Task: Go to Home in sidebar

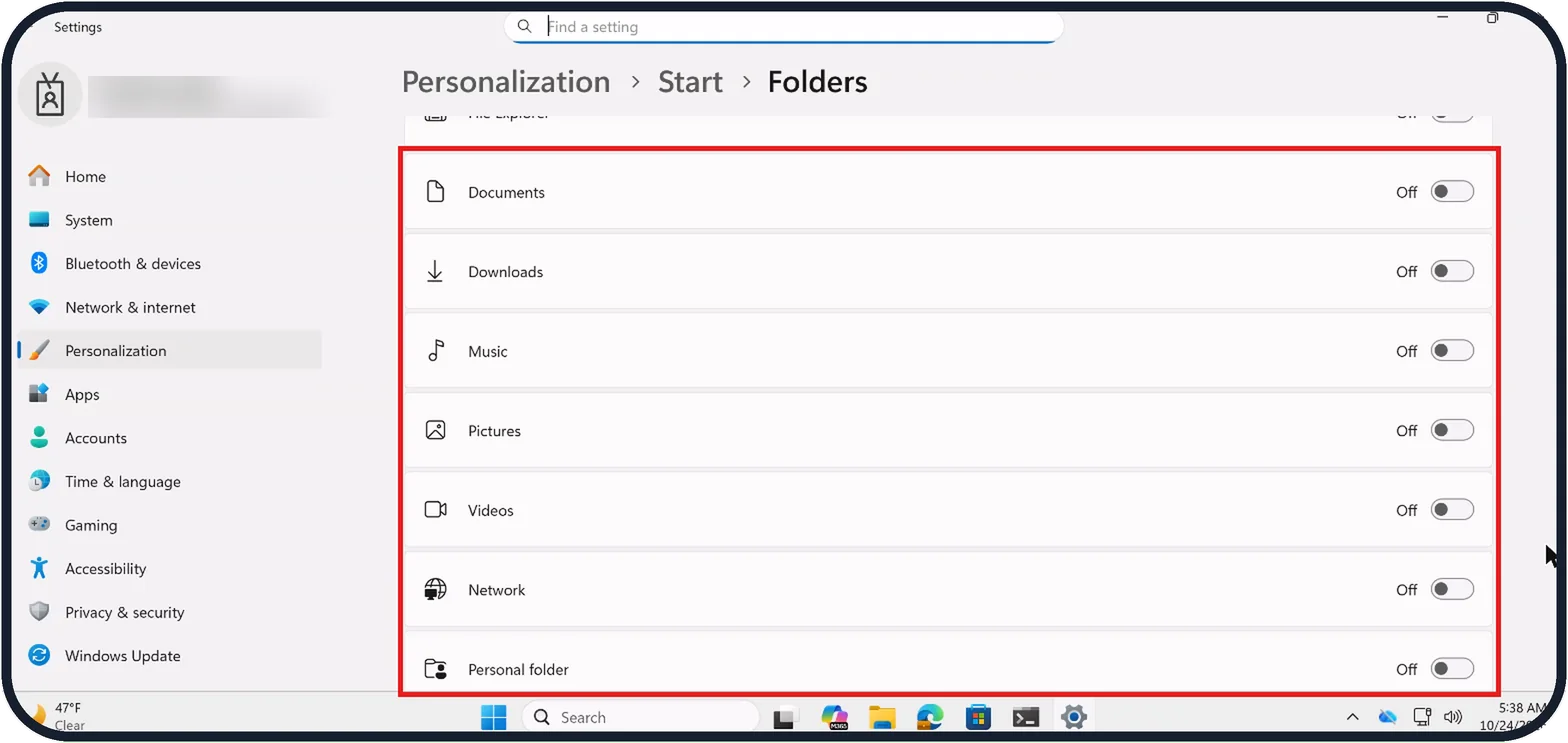Action: [x=170, y=176]
